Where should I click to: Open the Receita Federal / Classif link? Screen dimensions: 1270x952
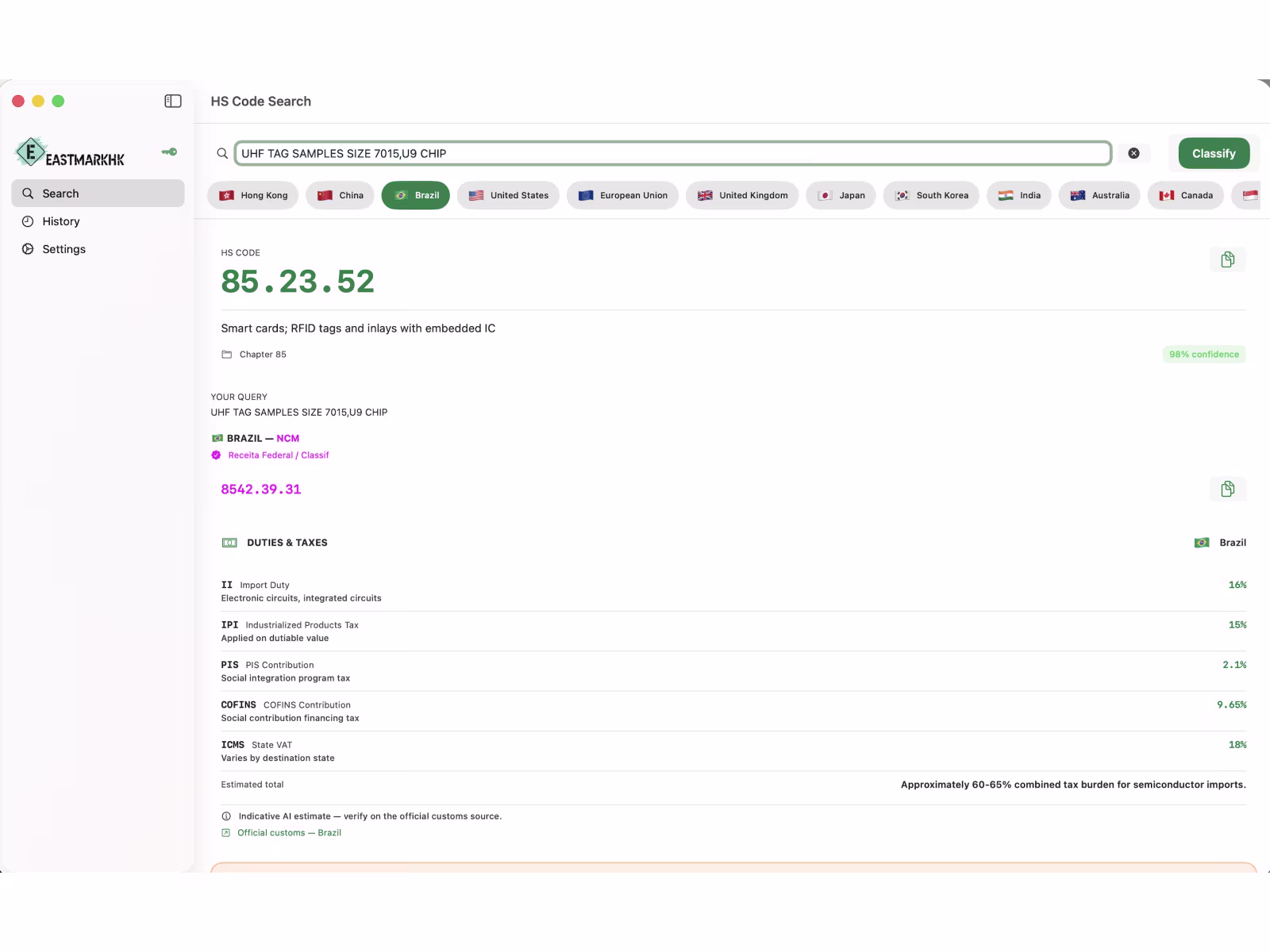click(278, 455)
